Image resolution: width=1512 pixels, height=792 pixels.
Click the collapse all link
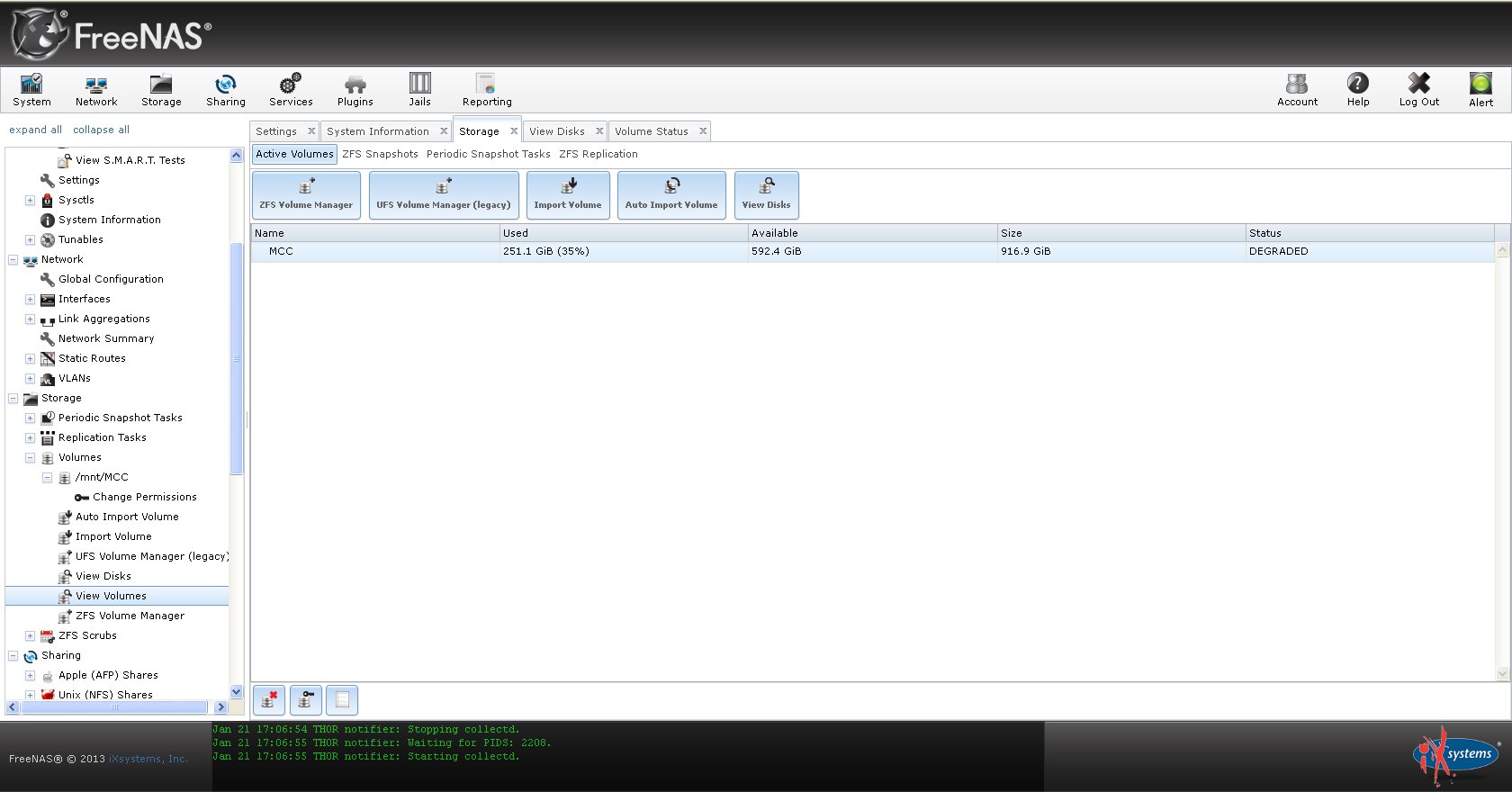click(x=101, y=130)
